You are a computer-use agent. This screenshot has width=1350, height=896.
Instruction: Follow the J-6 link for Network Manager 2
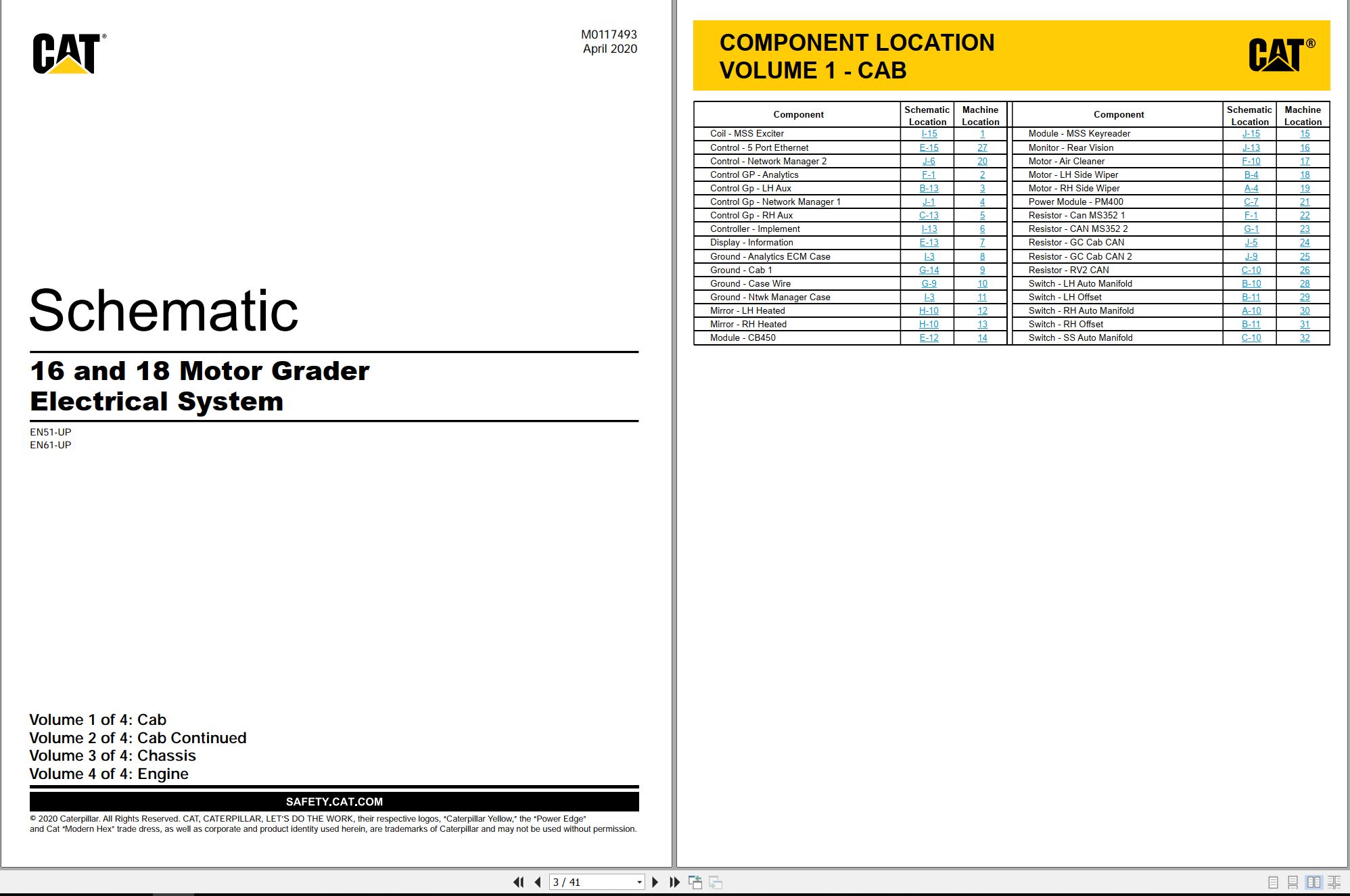(x=929, y=161)
